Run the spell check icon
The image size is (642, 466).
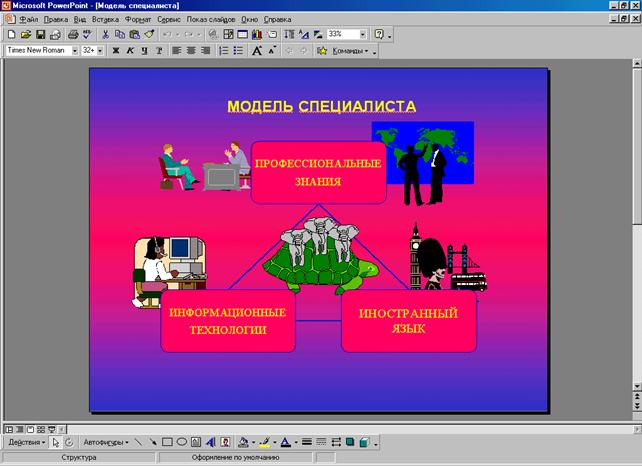point(87,34)
